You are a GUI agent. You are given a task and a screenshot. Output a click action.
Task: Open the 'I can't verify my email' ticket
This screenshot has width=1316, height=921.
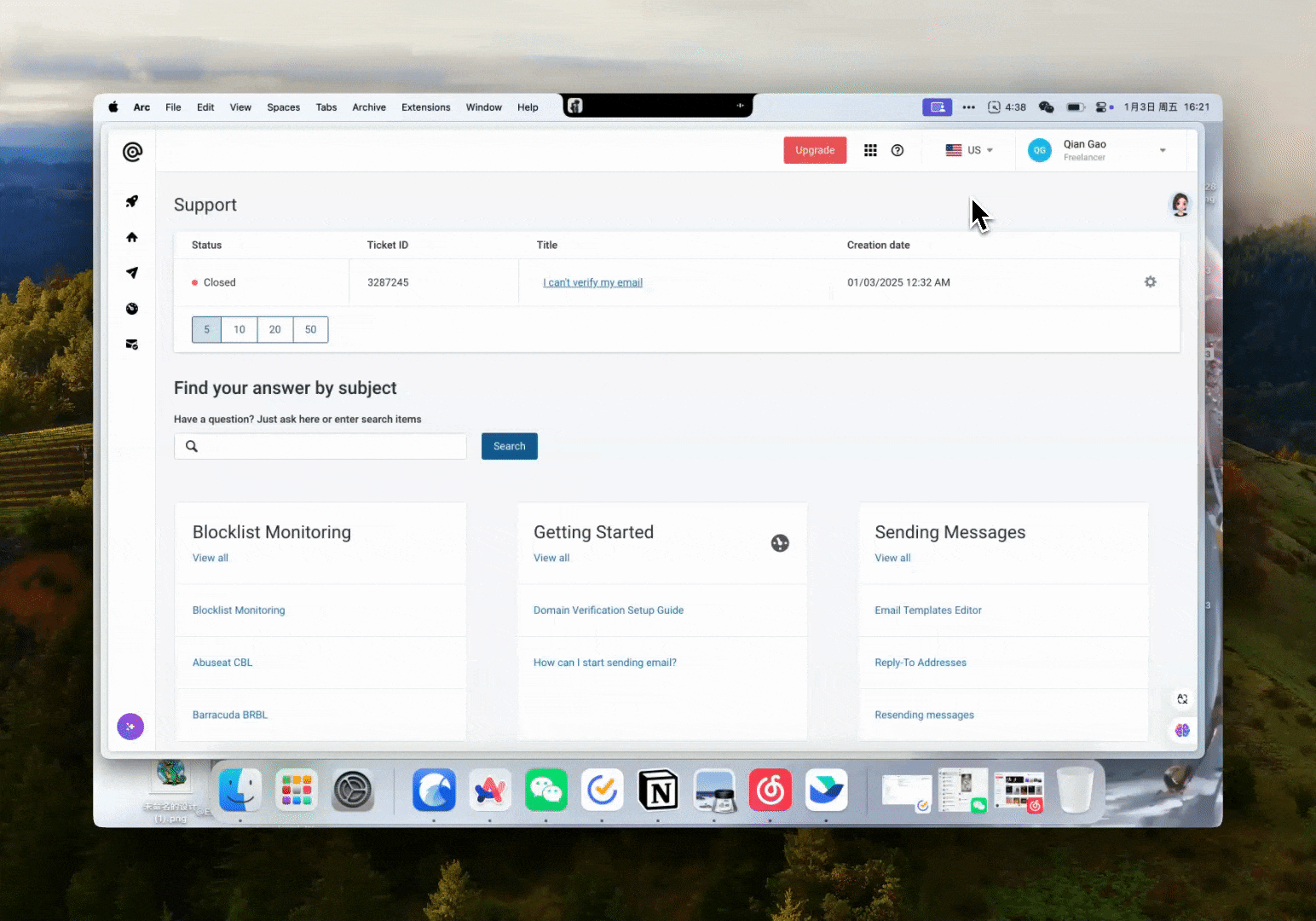593,282
